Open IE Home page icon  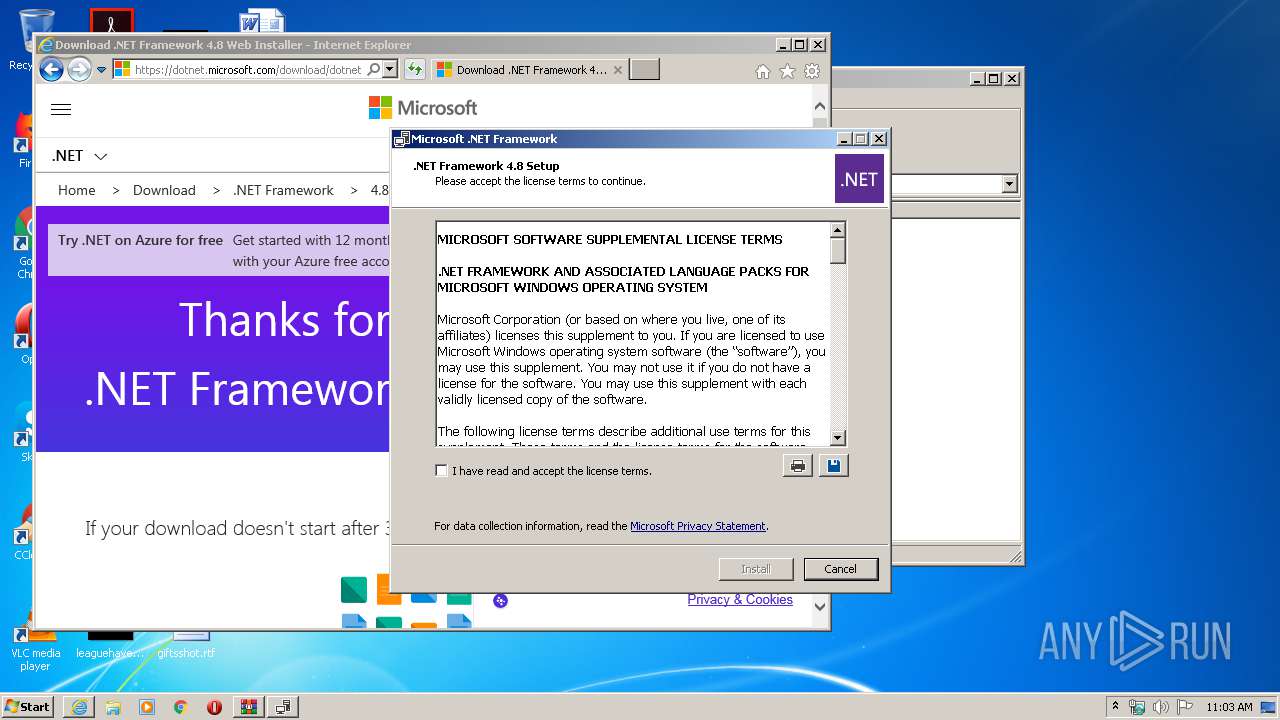pyautogui.click(x=763, y=71)
